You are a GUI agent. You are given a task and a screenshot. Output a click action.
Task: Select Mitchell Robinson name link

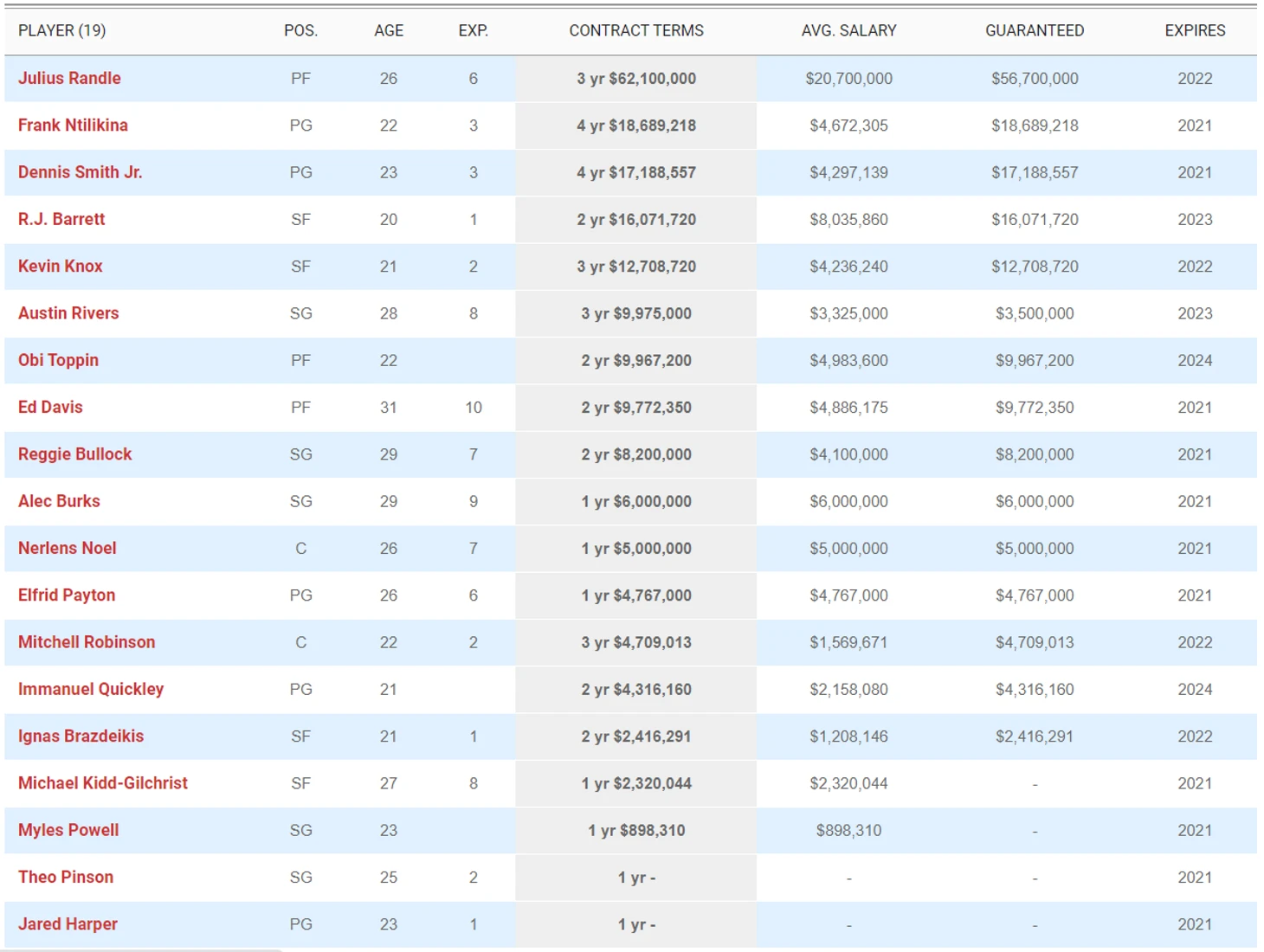point(87,641)
